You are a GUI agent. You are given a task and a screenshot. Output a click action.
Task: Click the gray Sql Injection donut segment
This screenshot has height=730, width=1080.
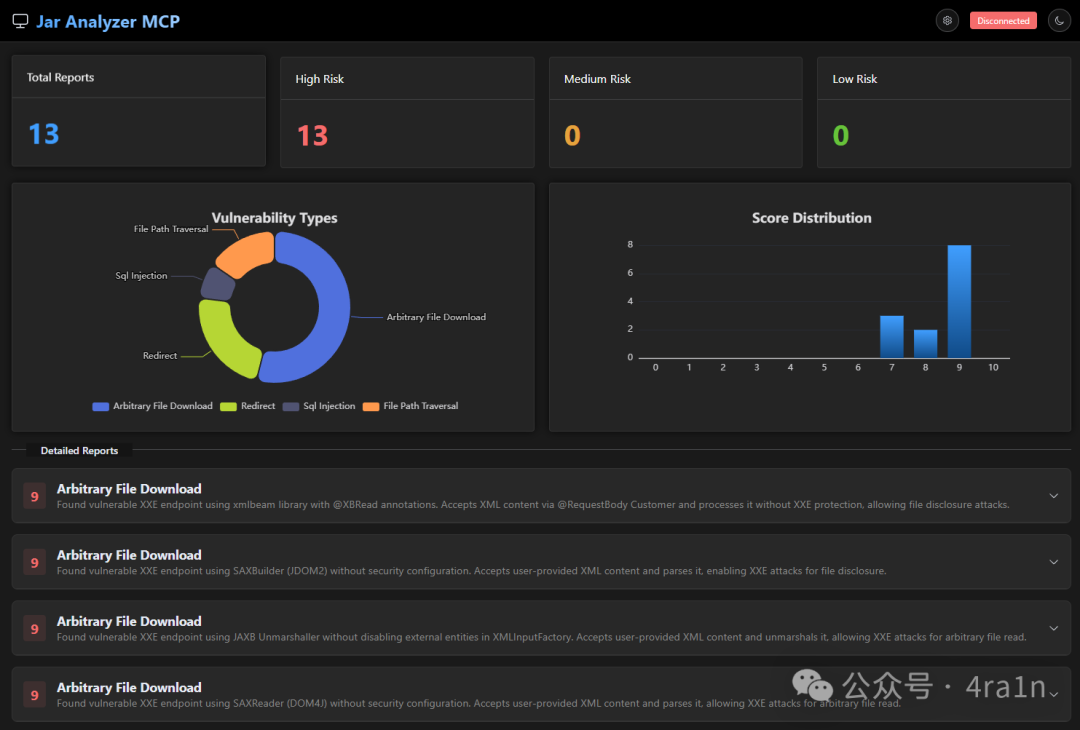coord(218,284)
